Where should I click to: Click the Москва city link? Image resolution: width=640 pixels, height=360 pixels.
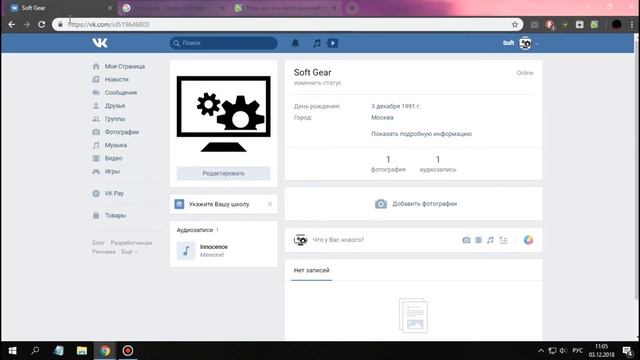382,118
